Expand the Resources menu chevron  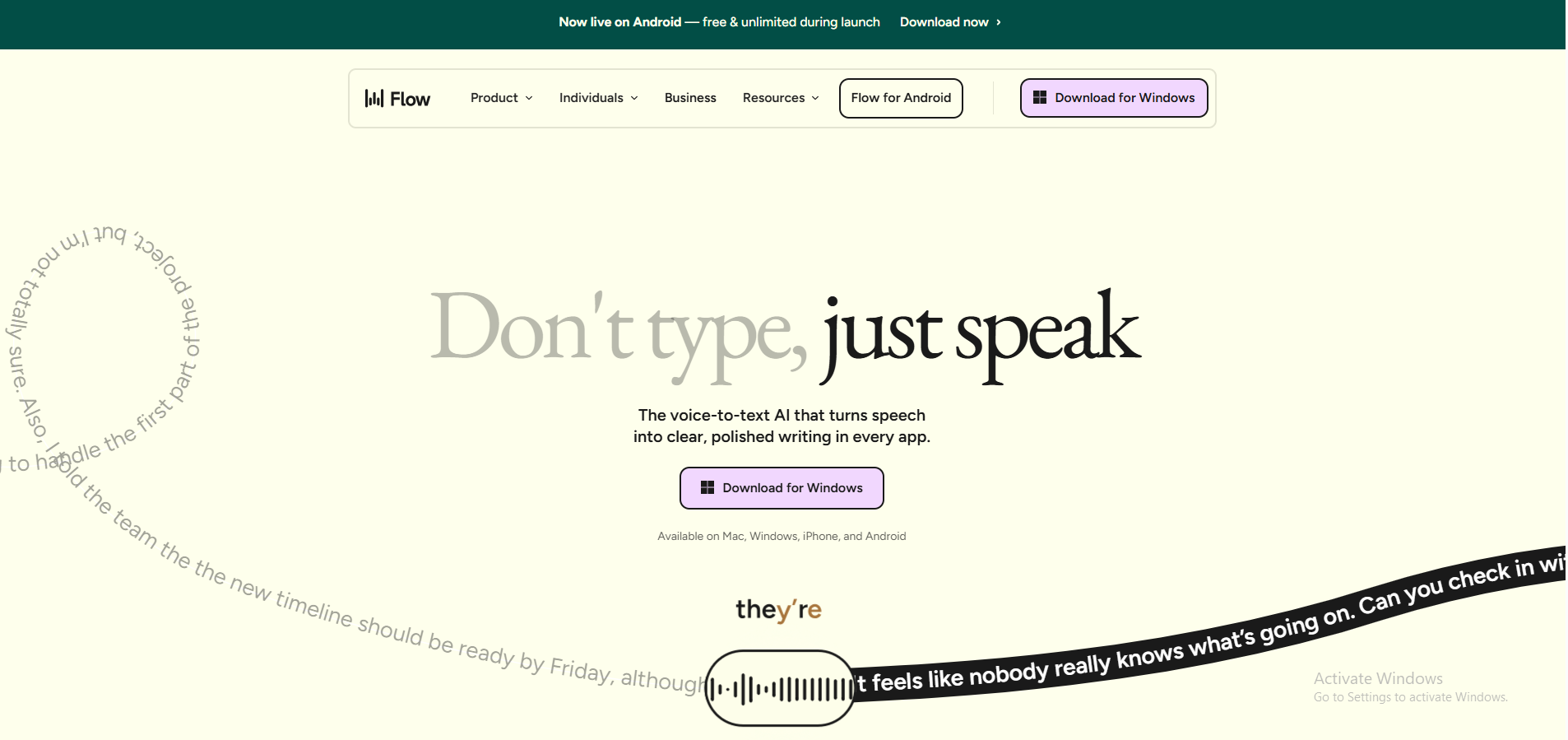pyautogui.click(x=815, y=98)
